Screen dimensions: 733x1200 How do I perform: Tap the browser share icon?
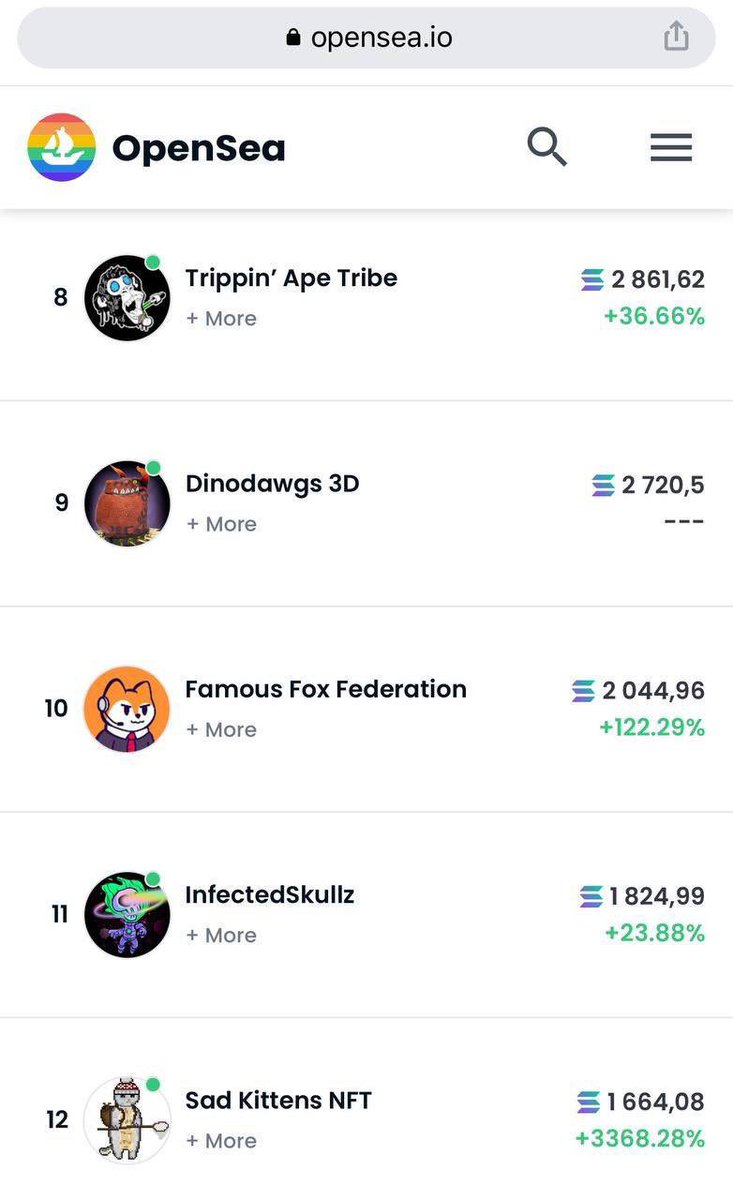point(677,37)
